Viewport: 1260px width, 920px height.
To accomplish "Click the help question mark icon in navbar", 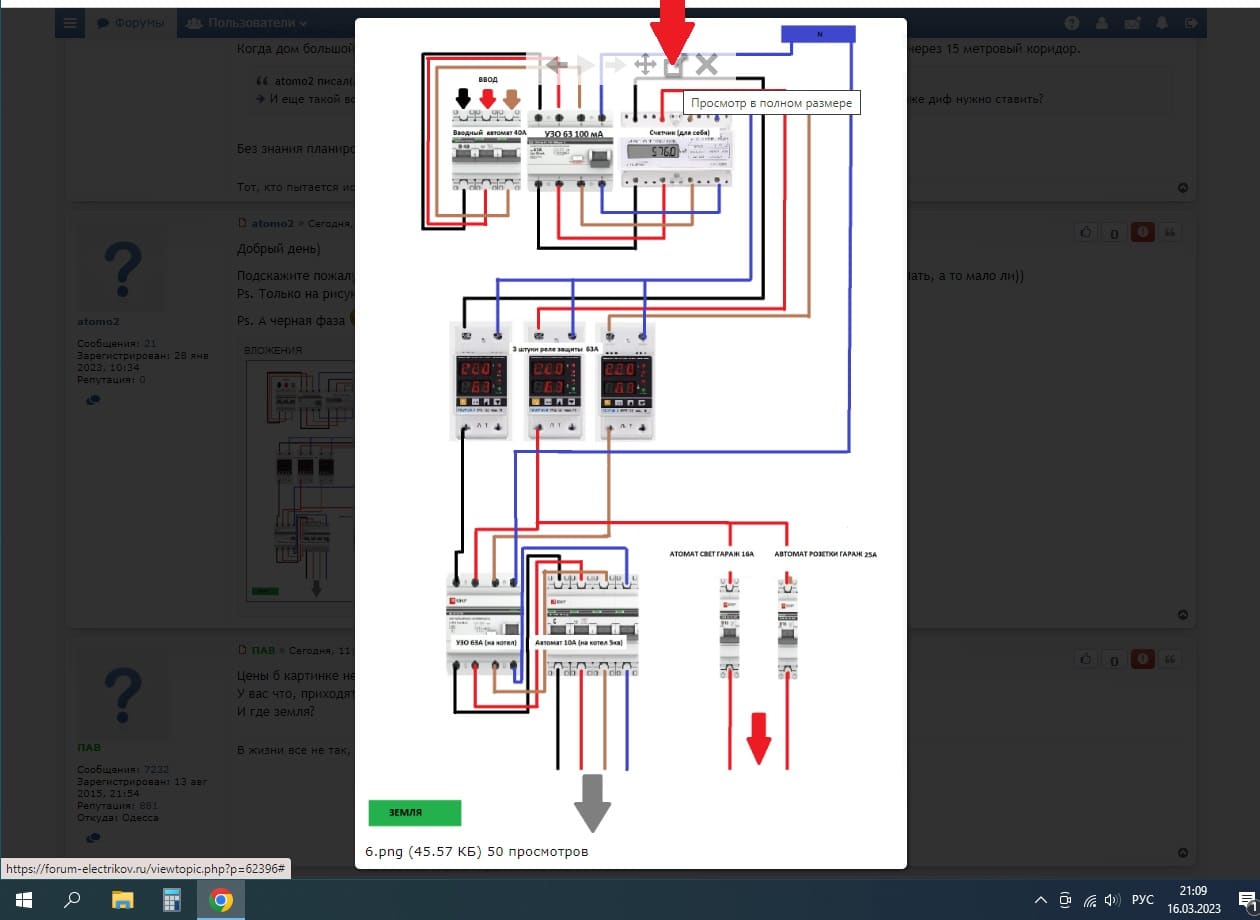I will tap(1072, 23).
